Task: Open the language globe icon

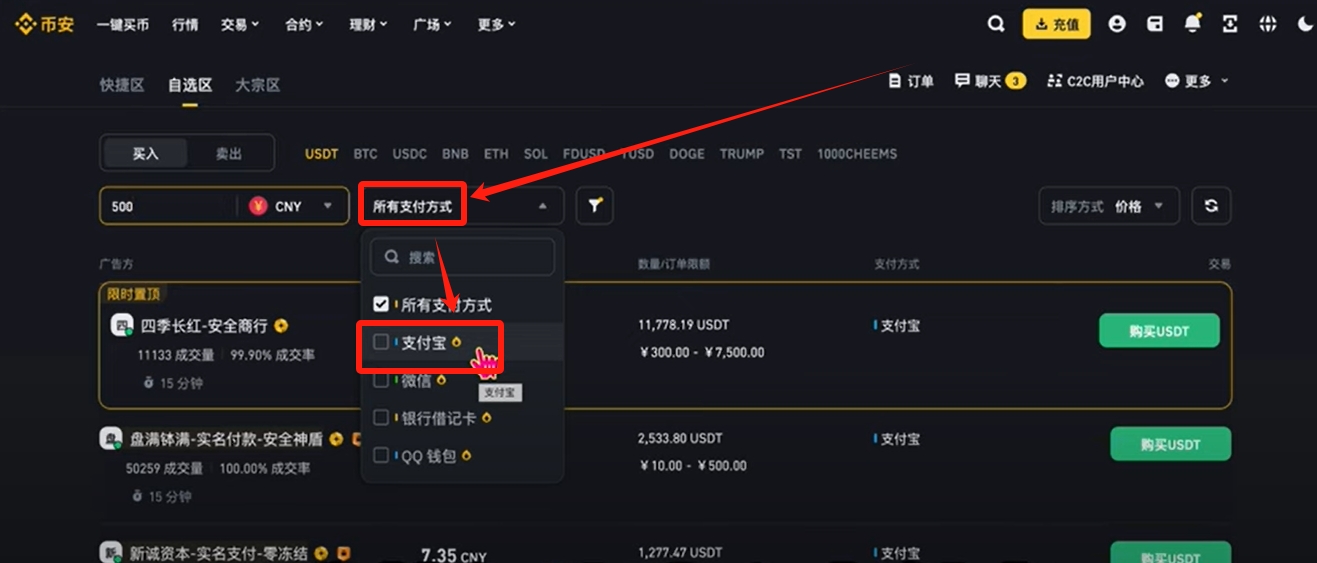Action: [1268, 24]
